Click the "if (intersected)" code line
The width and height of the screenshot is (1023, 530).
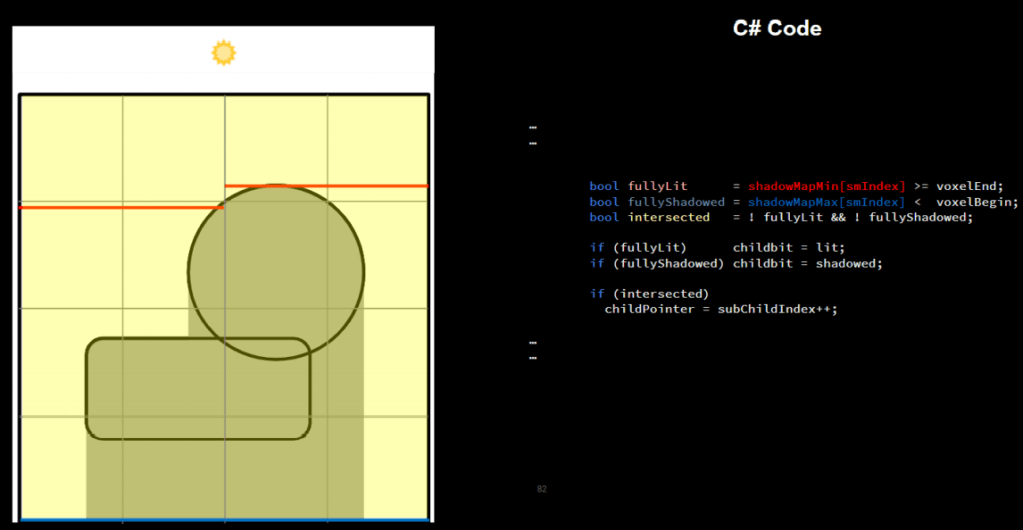click(x=648, y=293)
